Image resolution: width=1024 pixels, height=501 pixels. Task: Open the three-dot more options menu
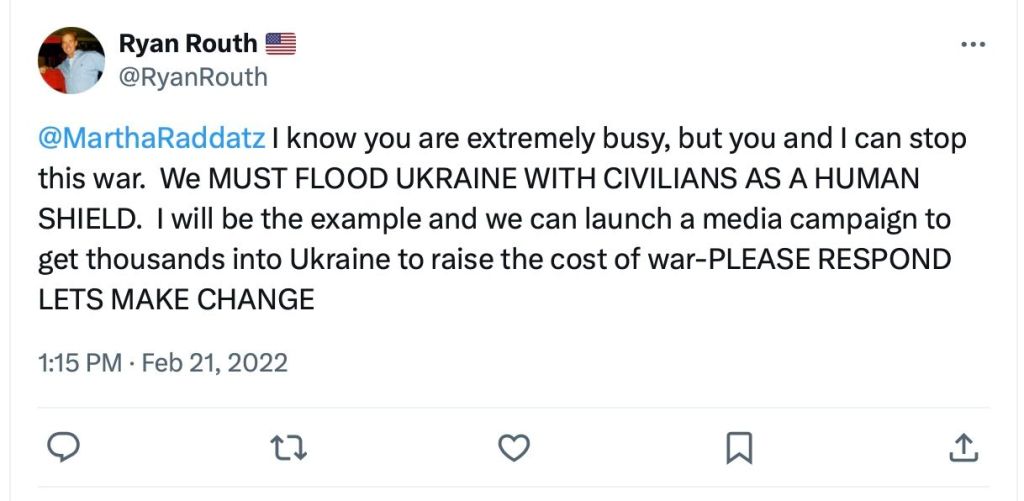[x=972, y=45]
